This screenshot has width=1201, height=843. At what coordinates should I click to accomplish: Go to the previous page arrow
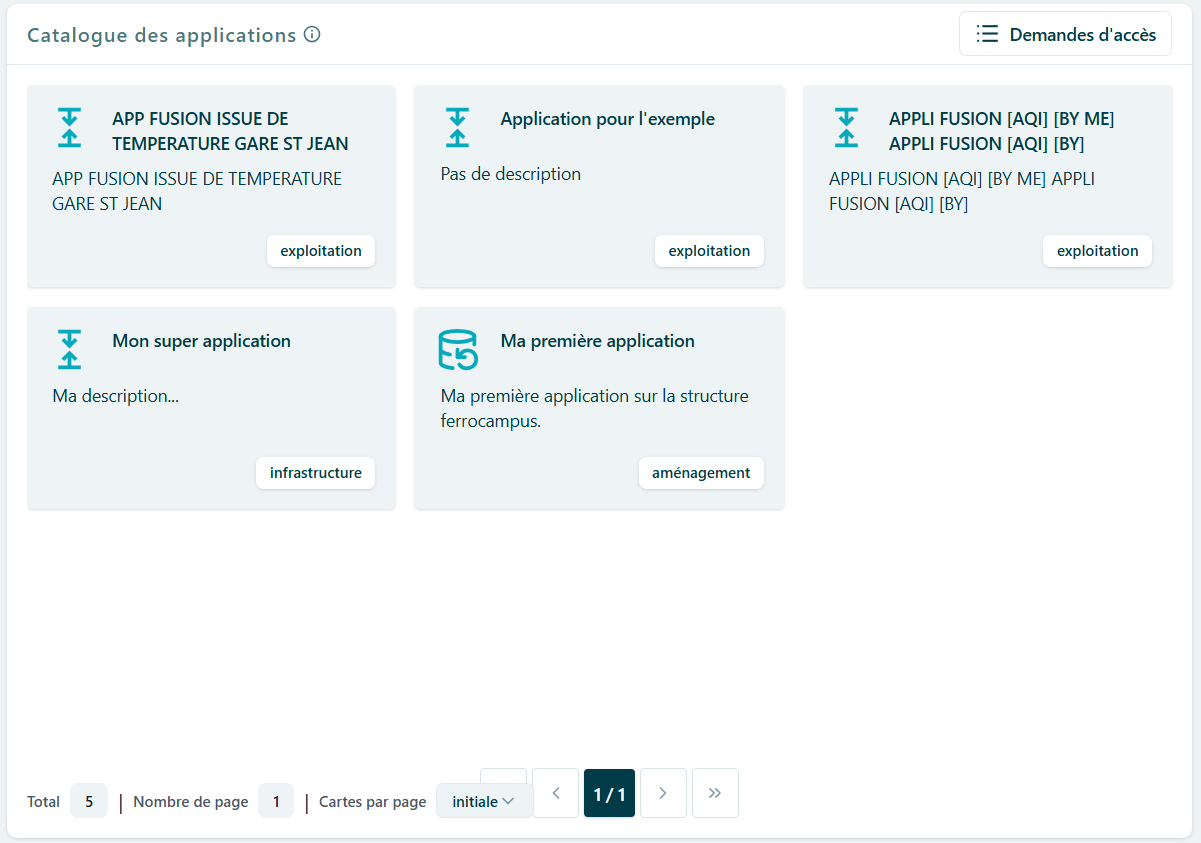coord(556,793)
